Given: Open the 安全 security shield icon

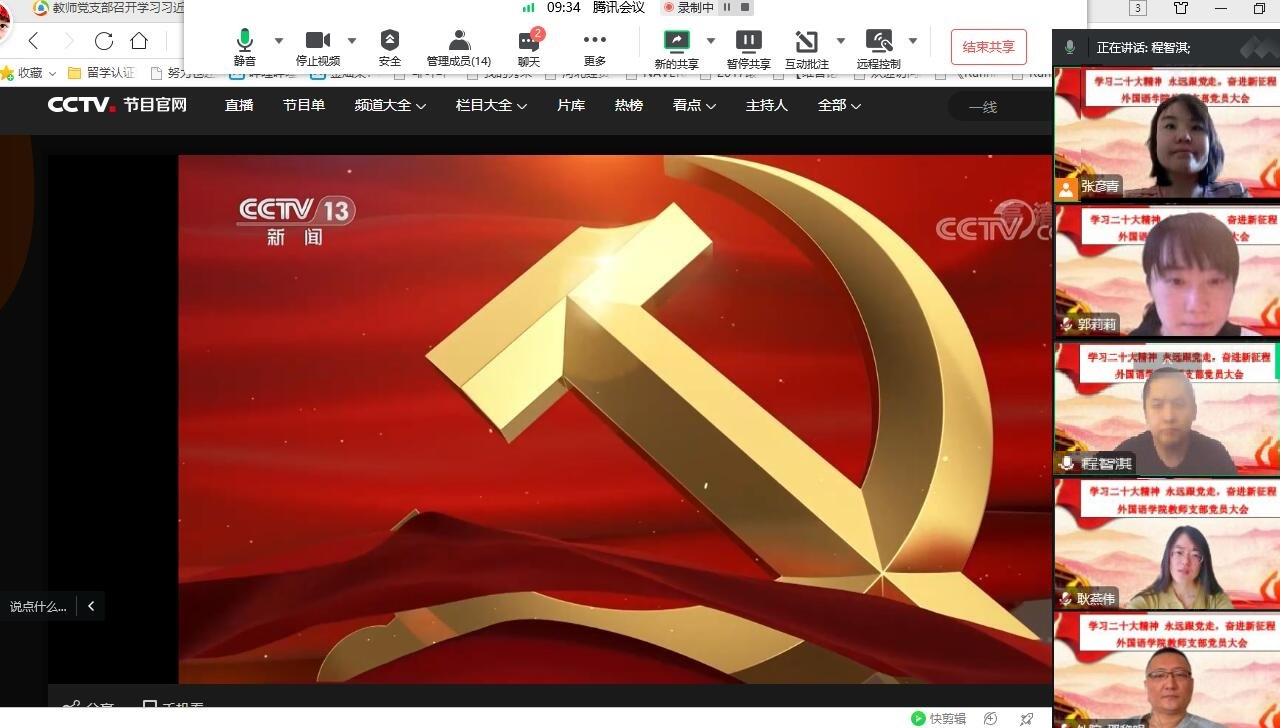Looking at the screenshot, I should (390, 42).
